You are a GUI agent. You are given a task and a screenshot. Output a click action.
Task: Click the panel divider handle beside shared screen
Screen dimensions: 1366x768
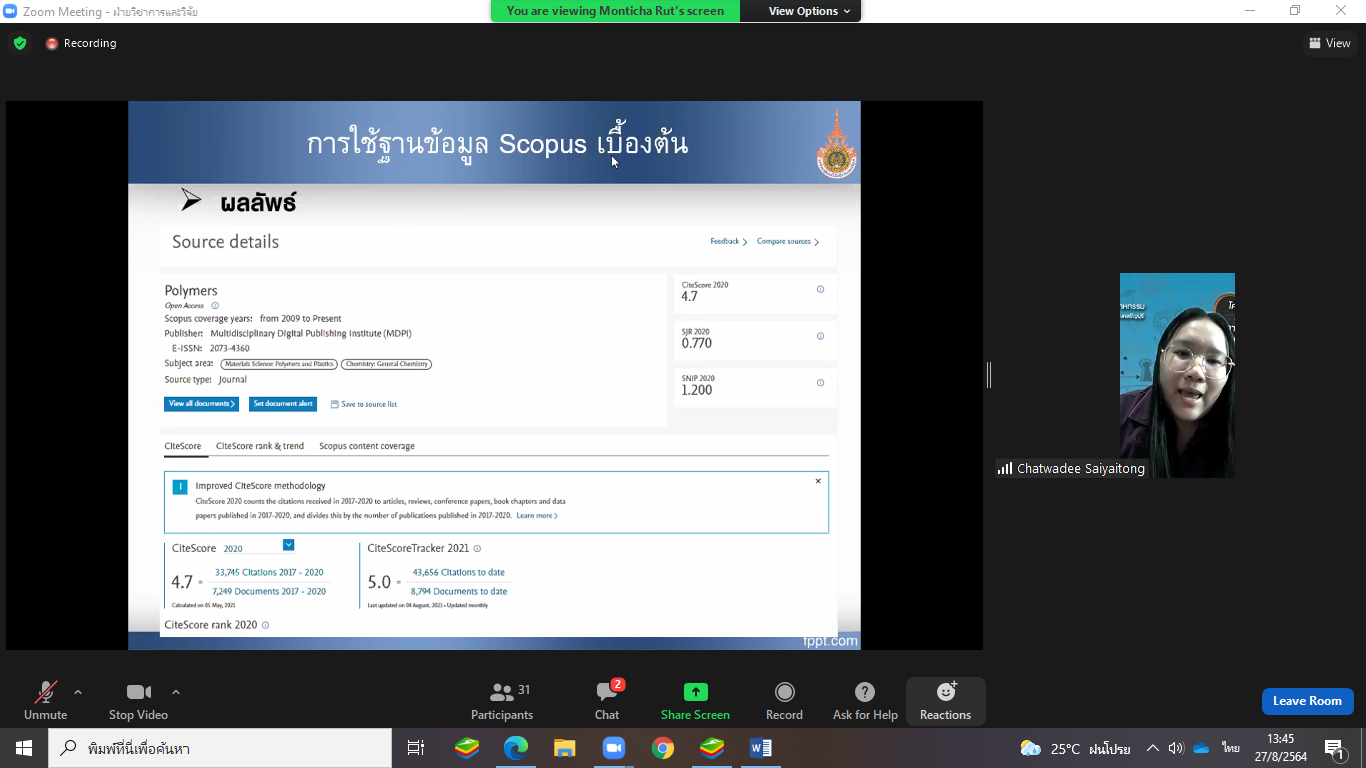click(x=989, y=375)
